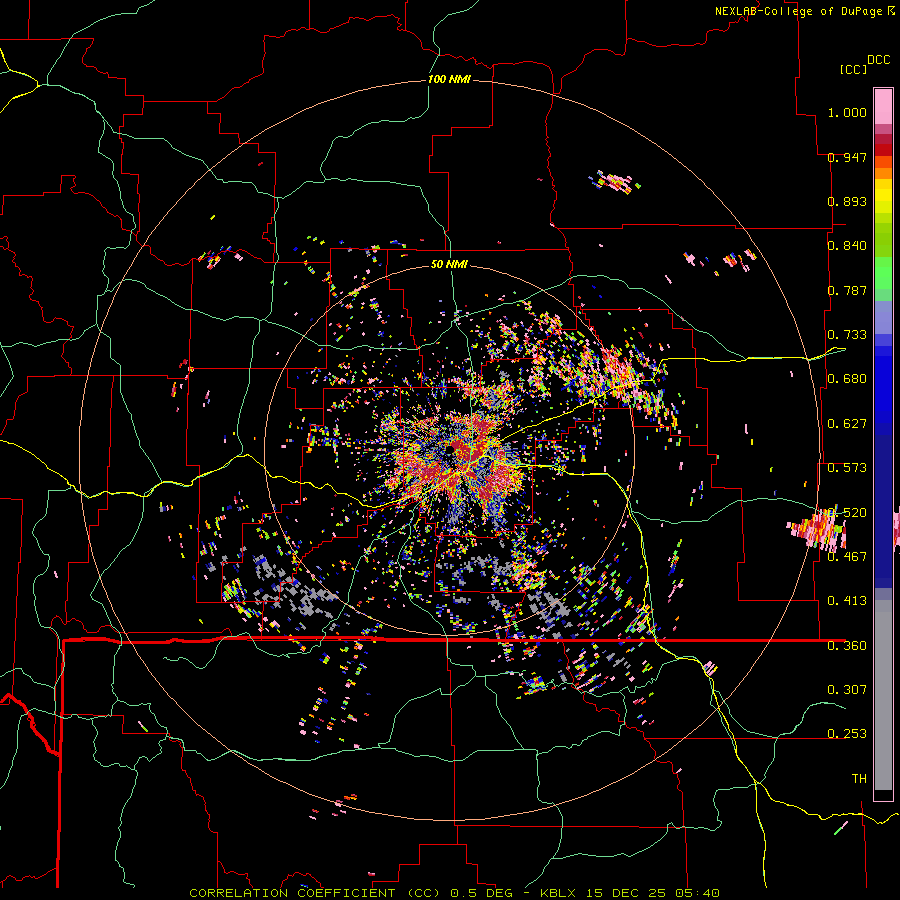This screenshot has width=900, height=900.
Task: Select the 0.627 scale value
Action: (x=847, y=424)
